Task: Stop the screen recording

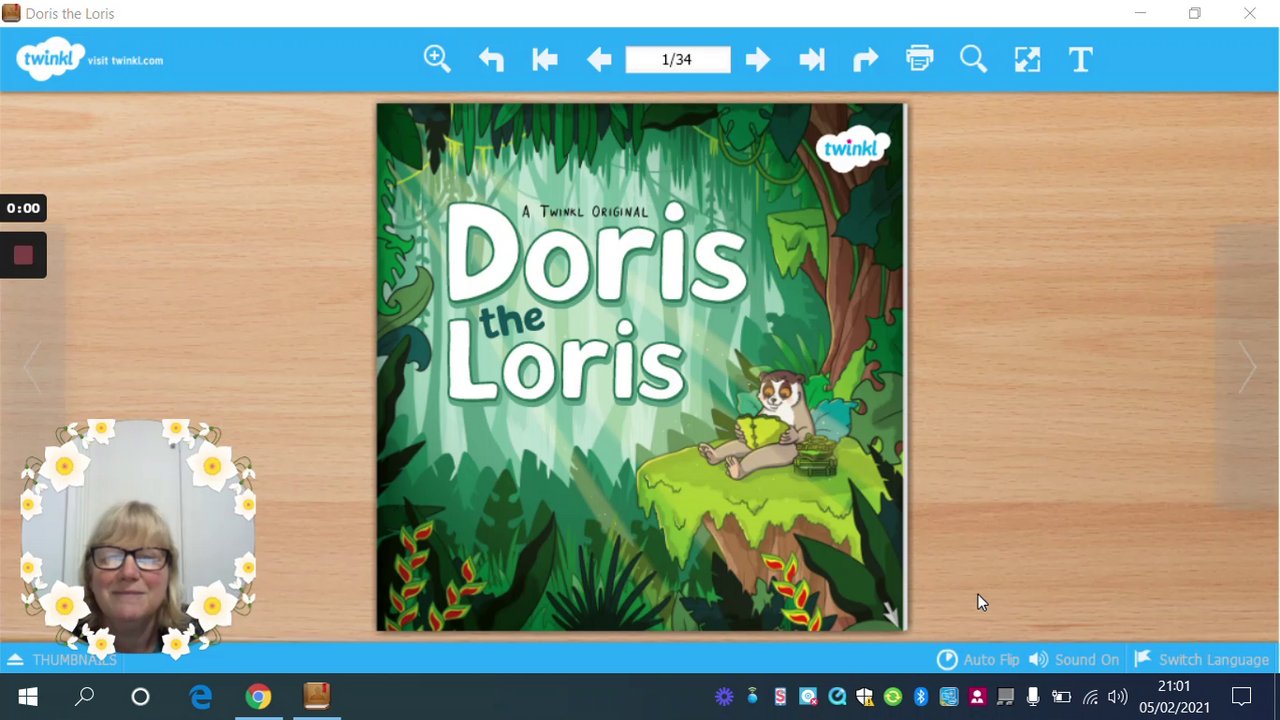Action: [x=23, y=255]
